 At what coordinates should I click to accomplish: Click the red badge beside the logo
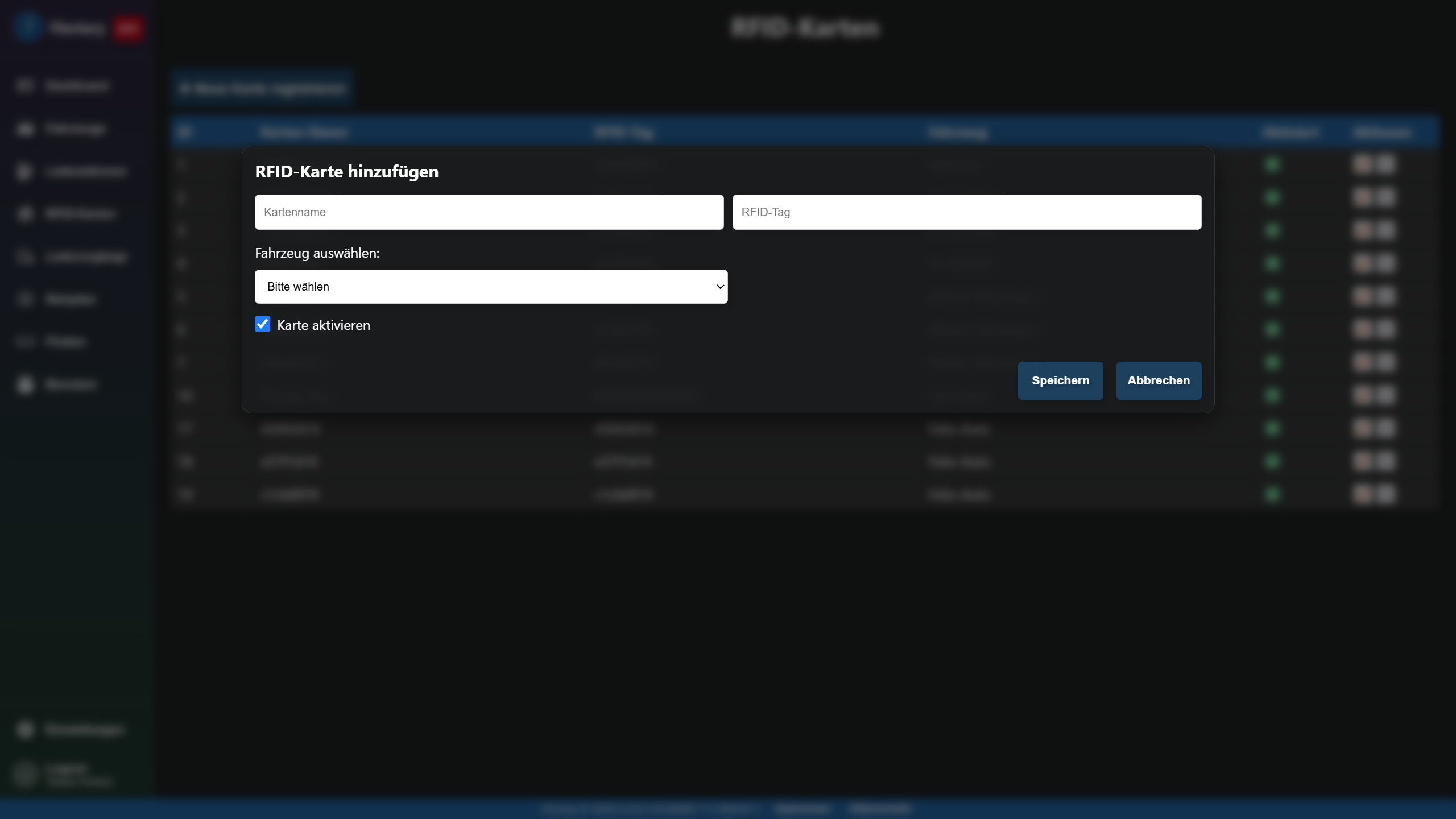tap(129, 27)
